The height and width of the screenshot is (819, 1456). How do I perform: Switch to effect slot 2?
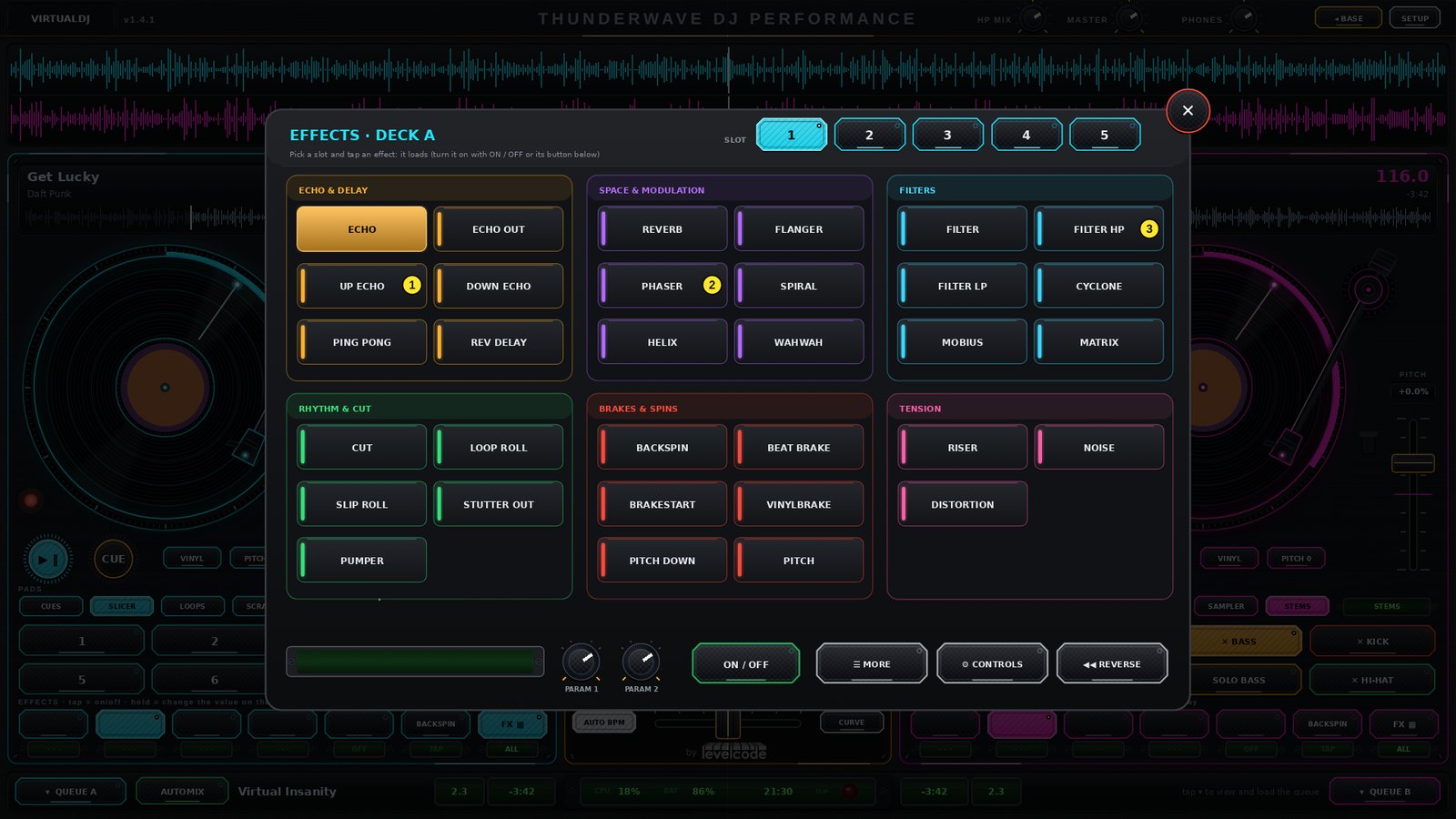pos(869,135)
